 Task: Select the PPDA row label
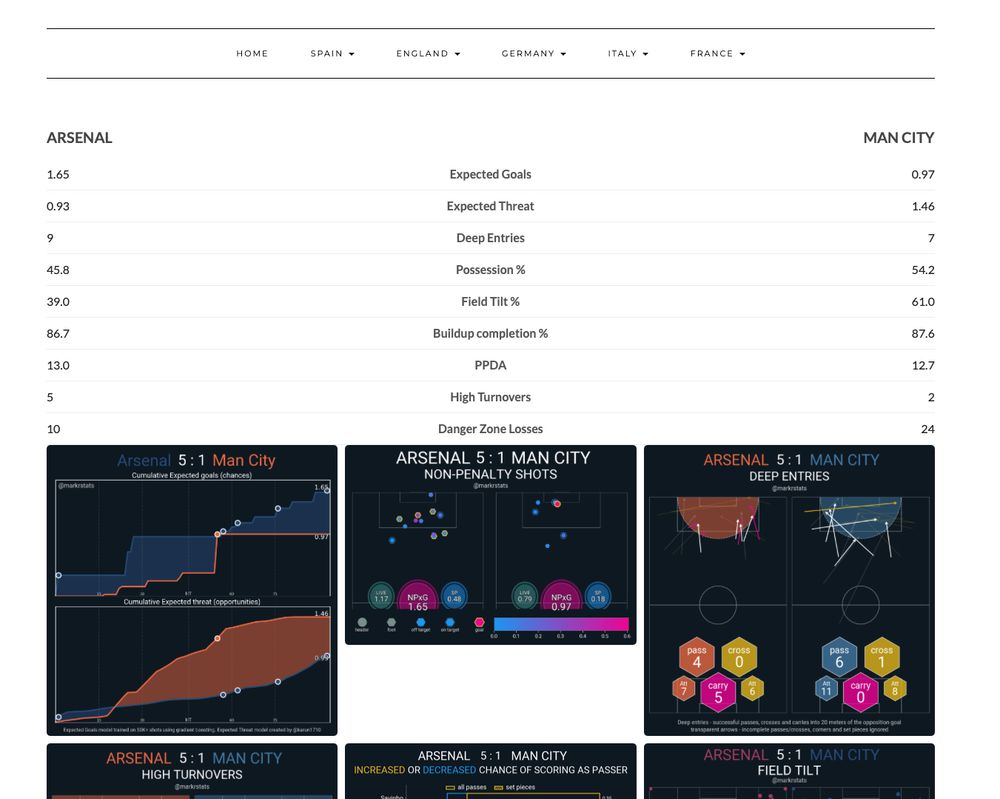click(490, 365)
